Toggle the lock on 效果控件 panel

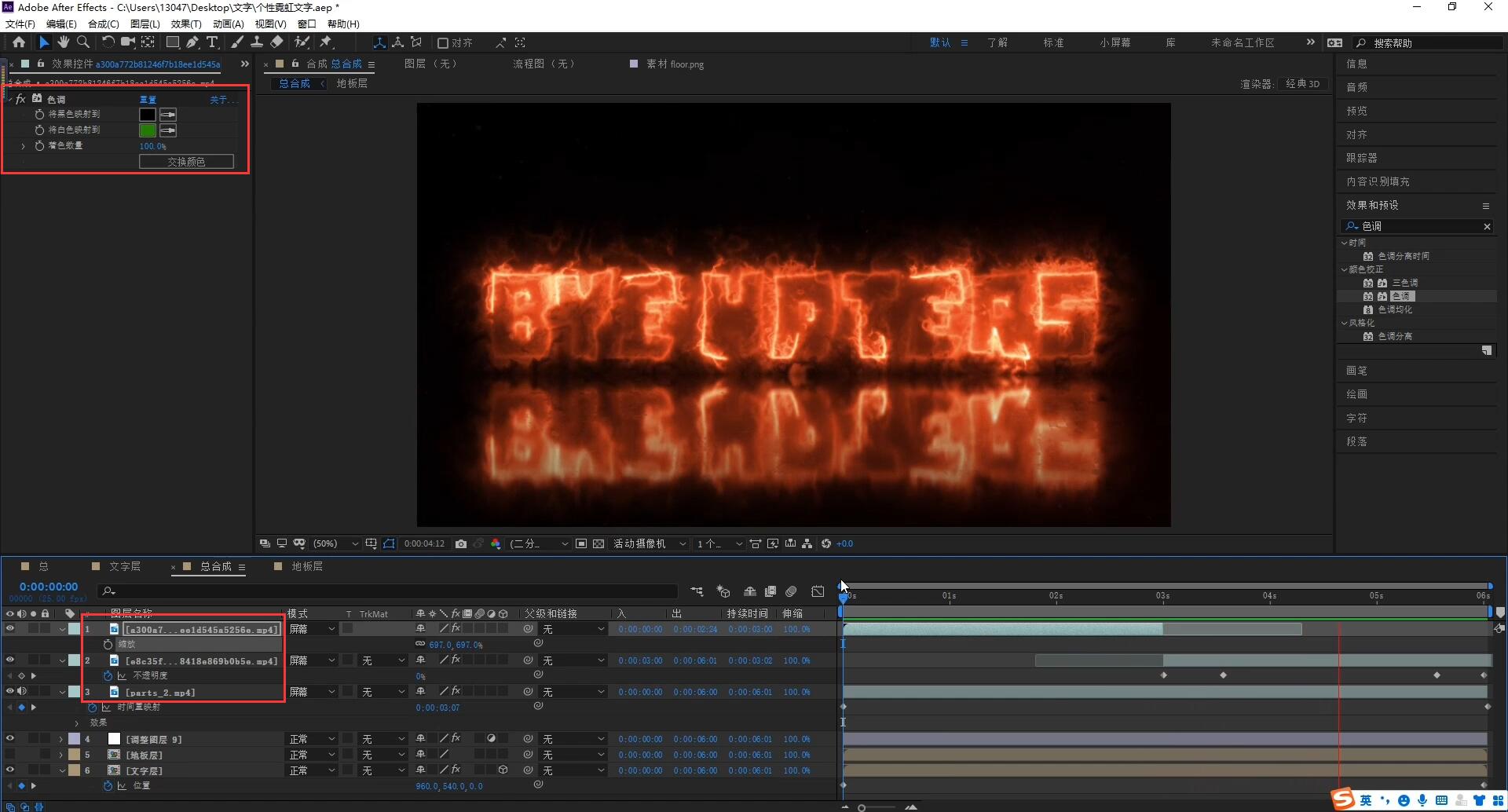41,64
